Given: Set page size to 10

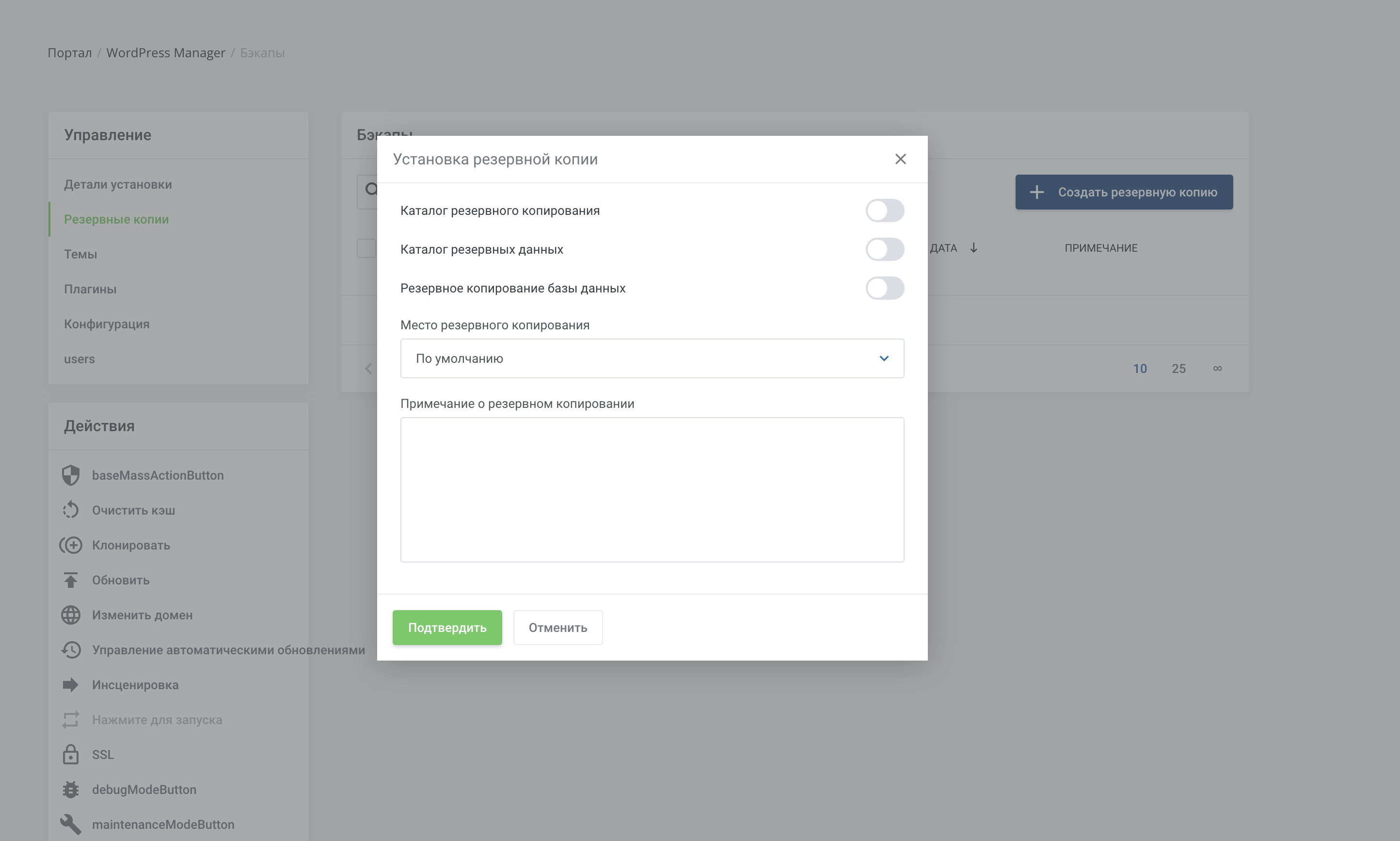Looking at the screenshot, I should tap(1140, 369).
